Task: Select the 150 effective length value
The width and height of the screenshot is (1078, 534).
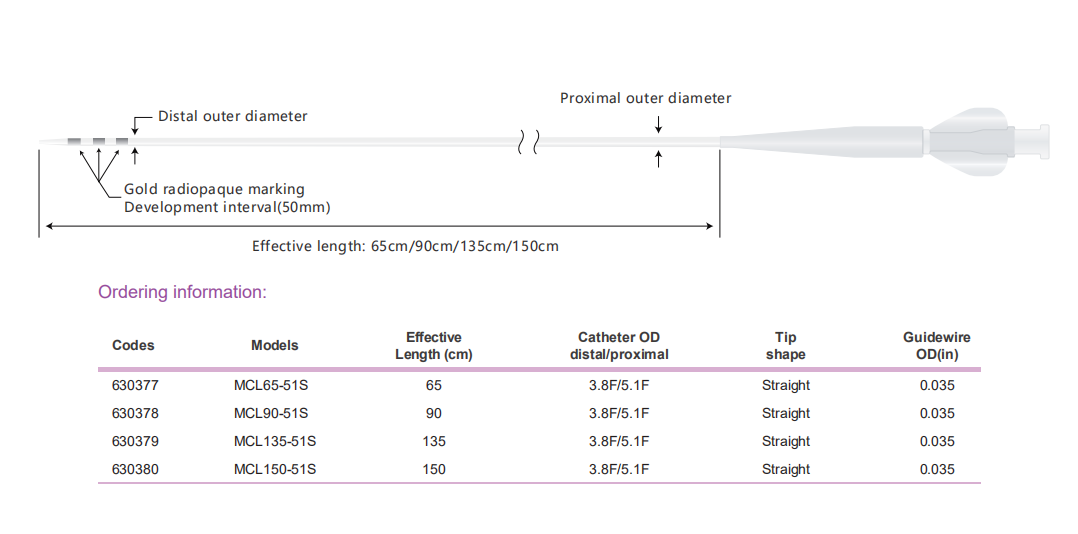Action: pyautogui.click(x=434, y=469)
